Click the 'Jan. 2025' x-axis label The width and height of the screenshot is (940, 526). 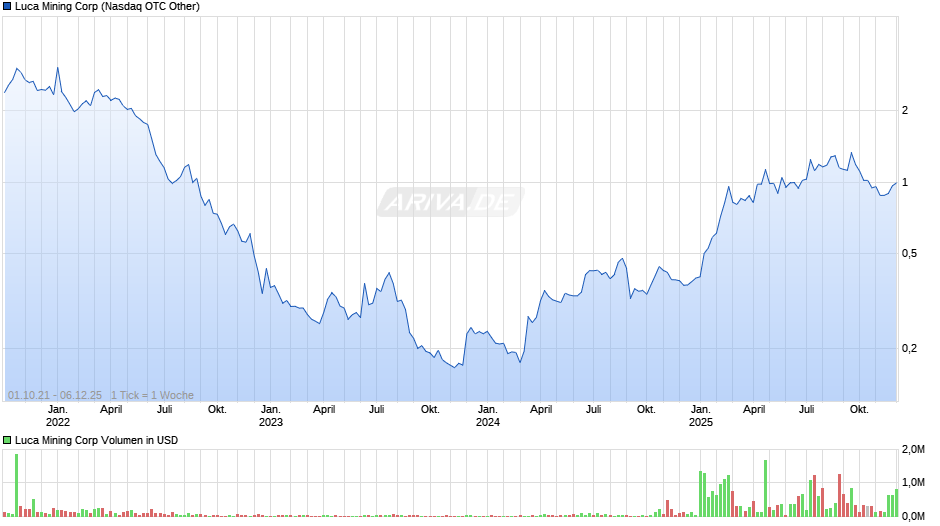click(x=700, y=416)
